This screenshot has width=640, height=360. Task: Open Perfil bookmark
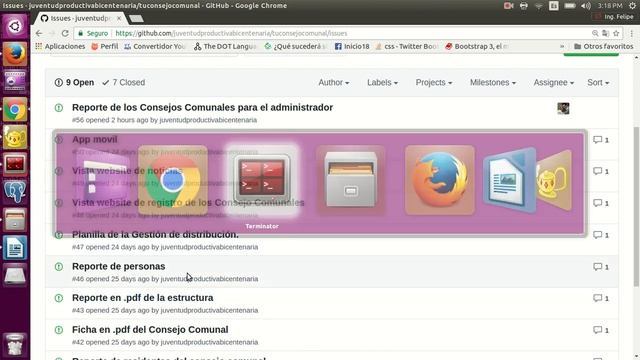pos(105,47)
